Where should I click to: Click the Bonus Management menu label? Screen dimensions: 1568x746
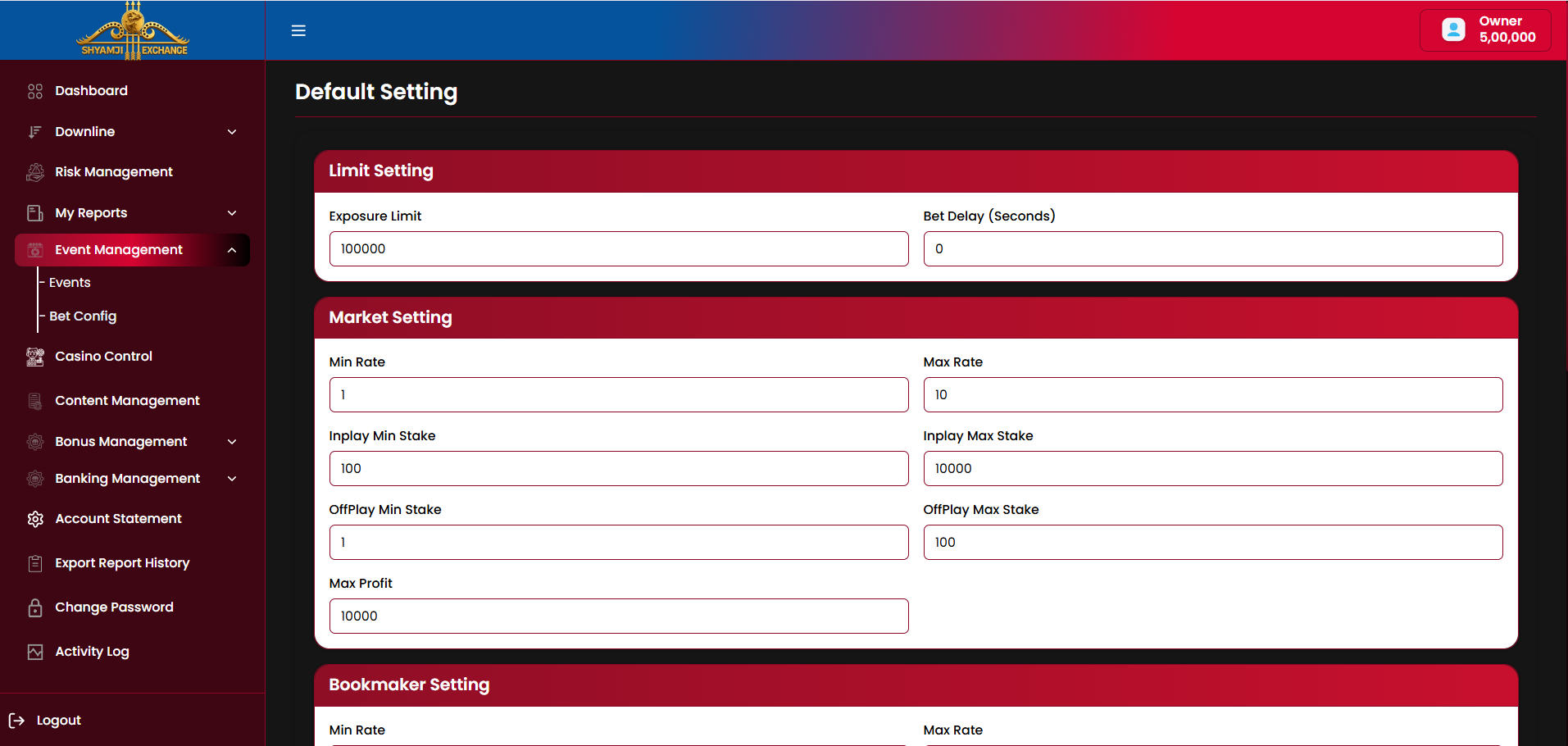point(121,442)
